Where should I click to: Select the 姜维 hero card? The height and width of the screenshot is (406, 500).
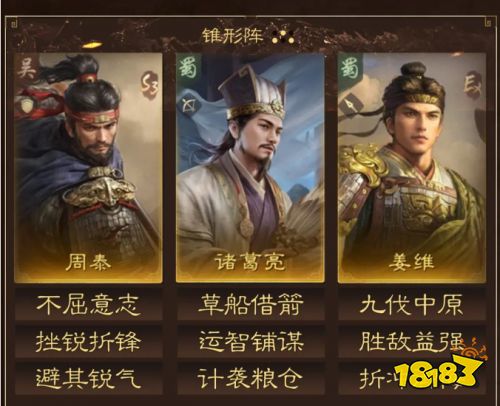click(x=412, y=168)
